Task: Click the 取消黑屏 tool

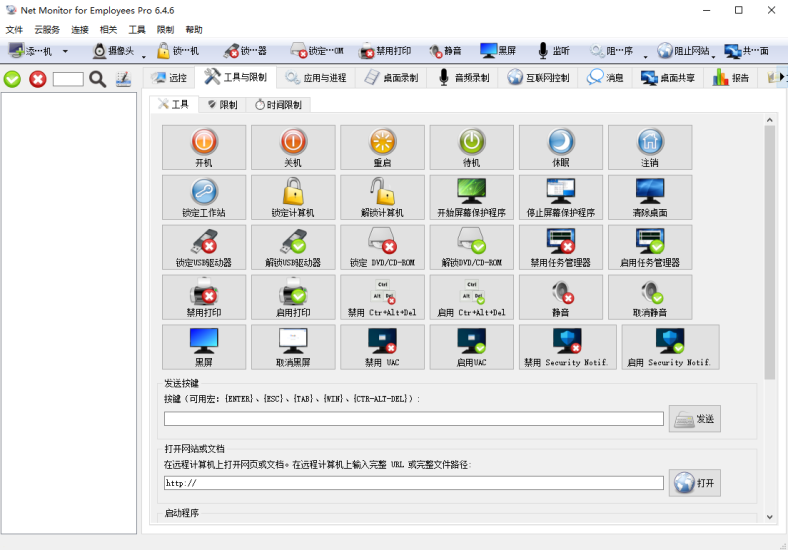Action: (293, 347)
